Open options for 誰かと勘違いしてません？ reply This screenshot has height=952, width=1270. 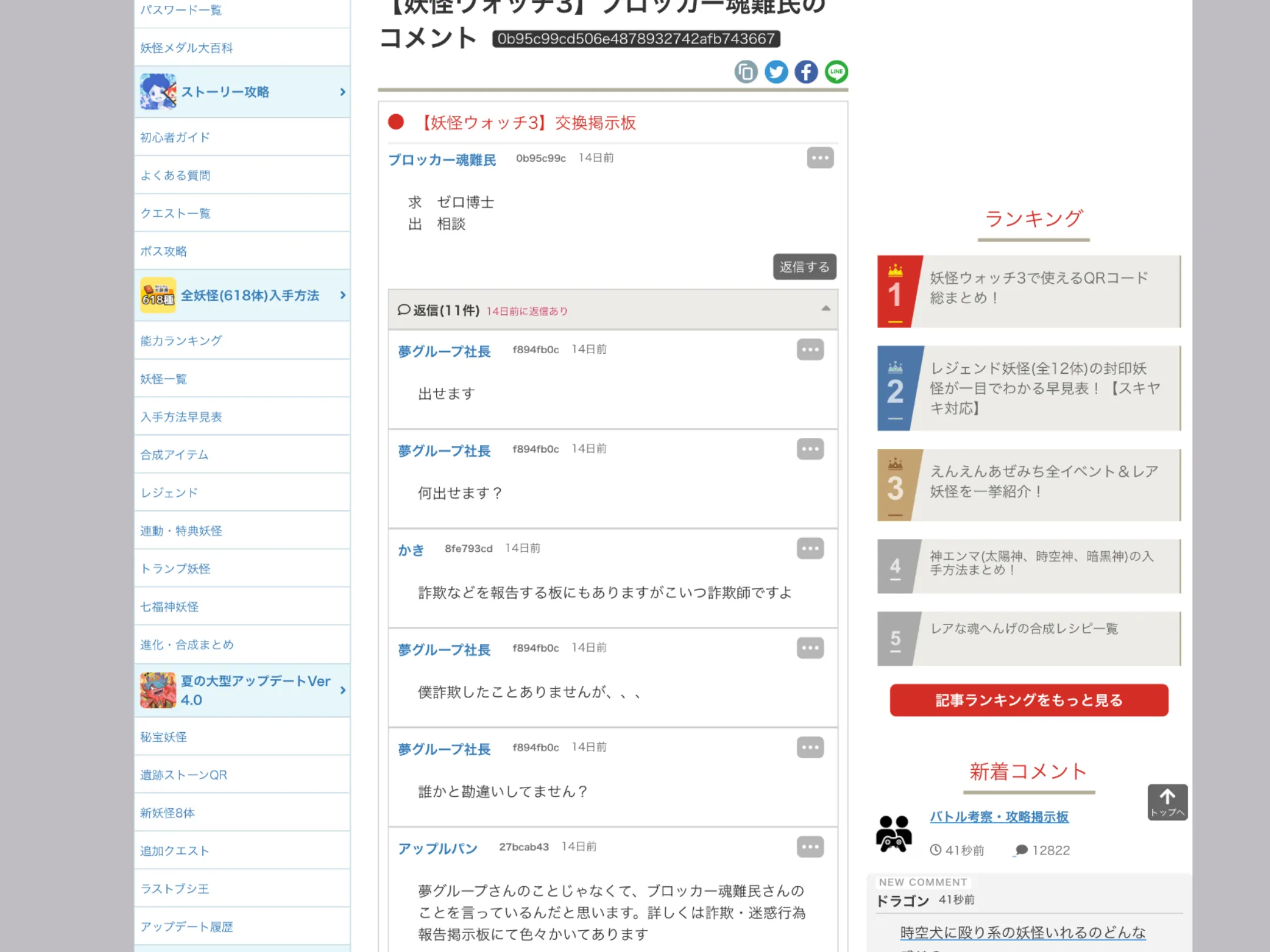[810, 747]
